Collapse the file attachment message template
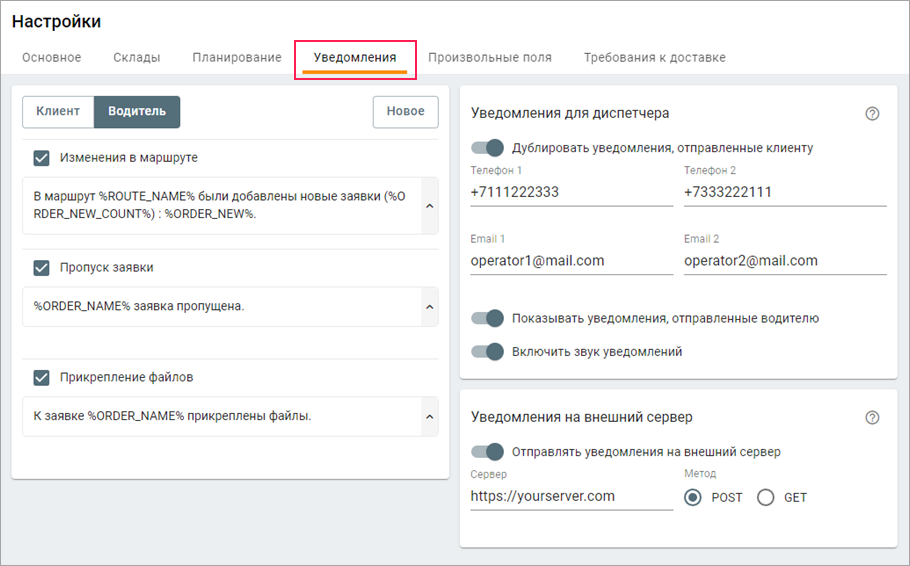The width and height of the screenshot is (910, 566). (429, 417)
